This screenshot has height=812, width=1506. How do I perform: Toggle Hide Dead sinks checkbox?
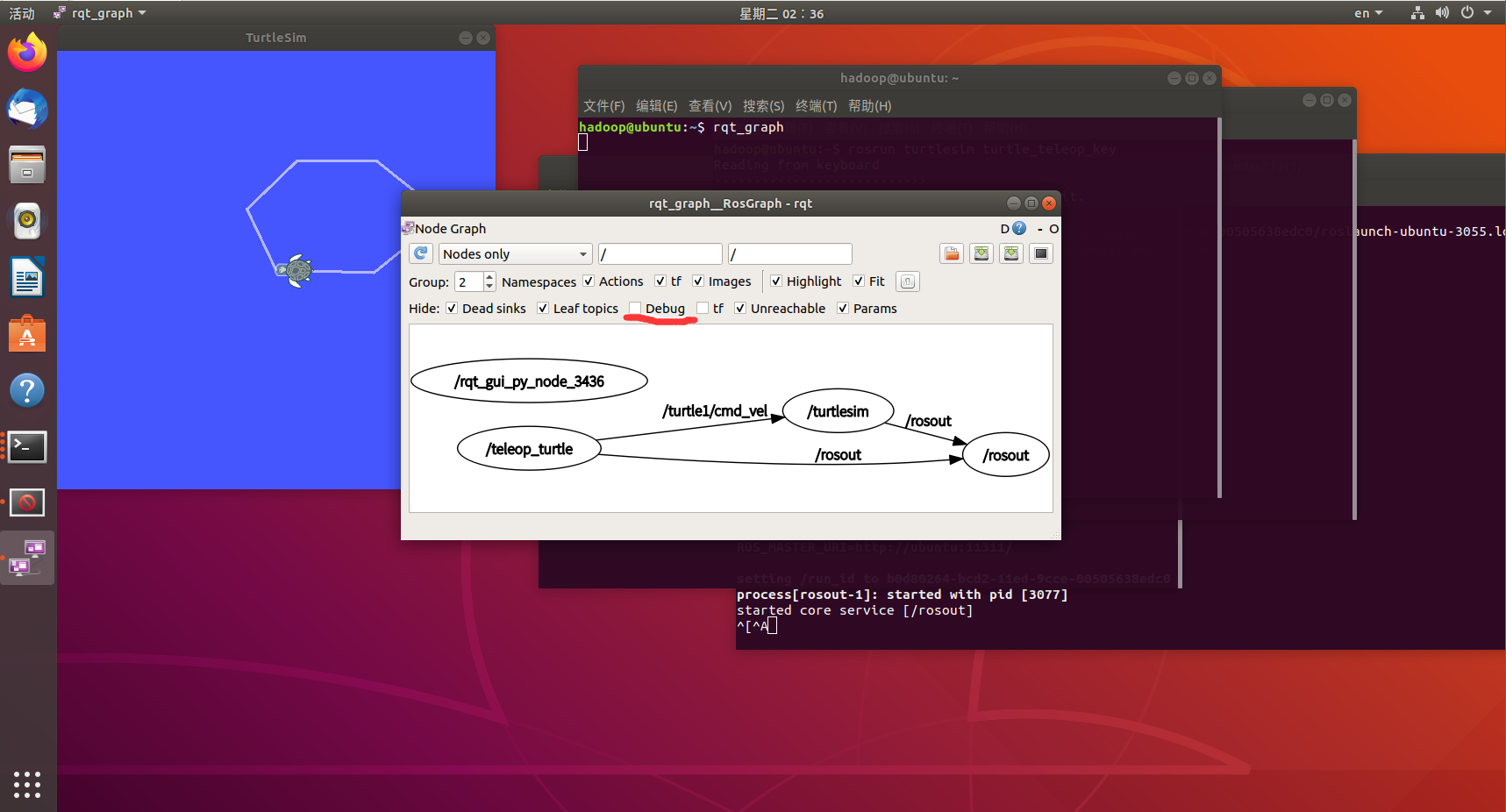click(452, 309)
